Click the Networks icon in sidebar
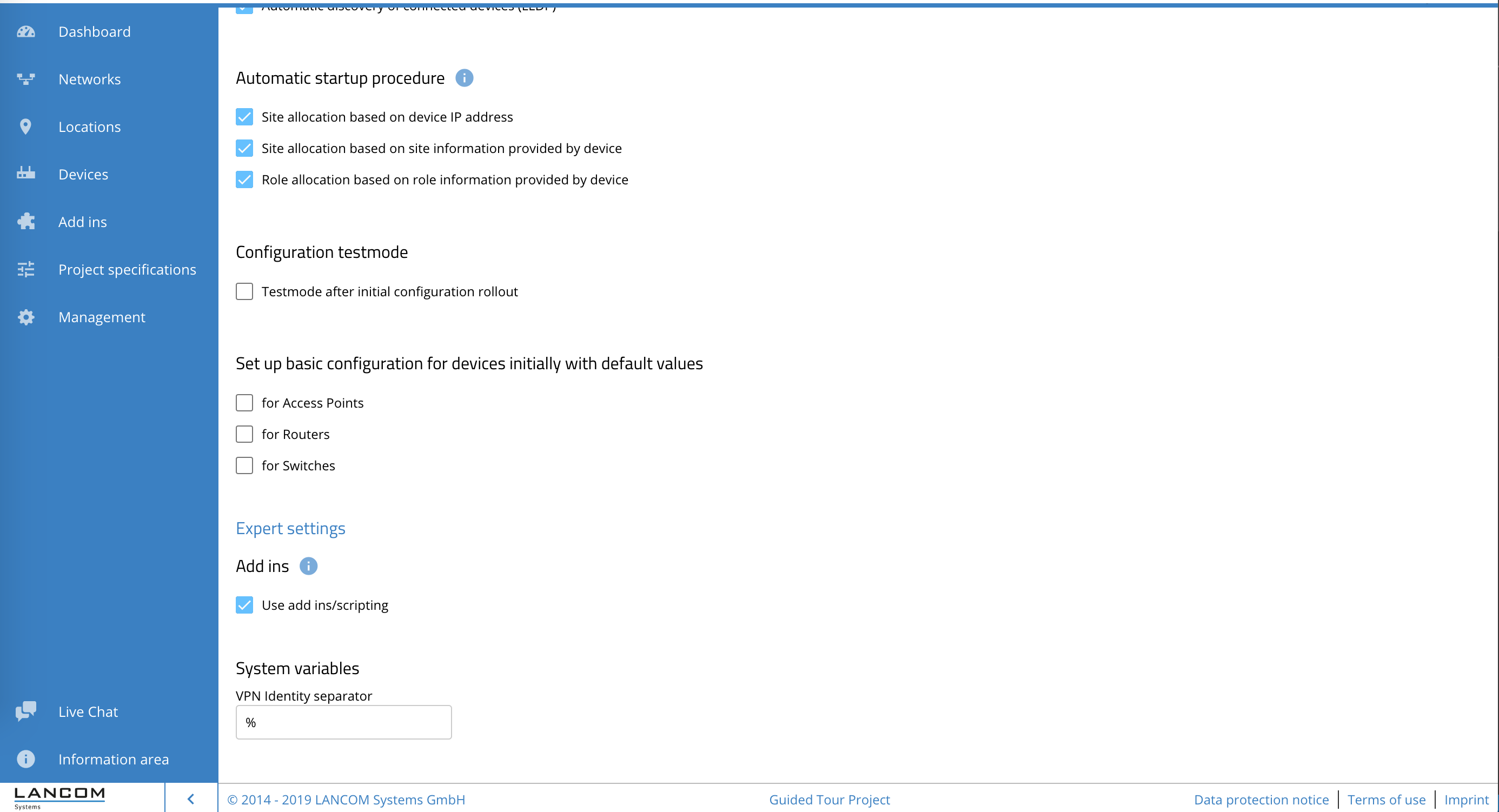Screen dimensions: 1499x812 (25, 79)
